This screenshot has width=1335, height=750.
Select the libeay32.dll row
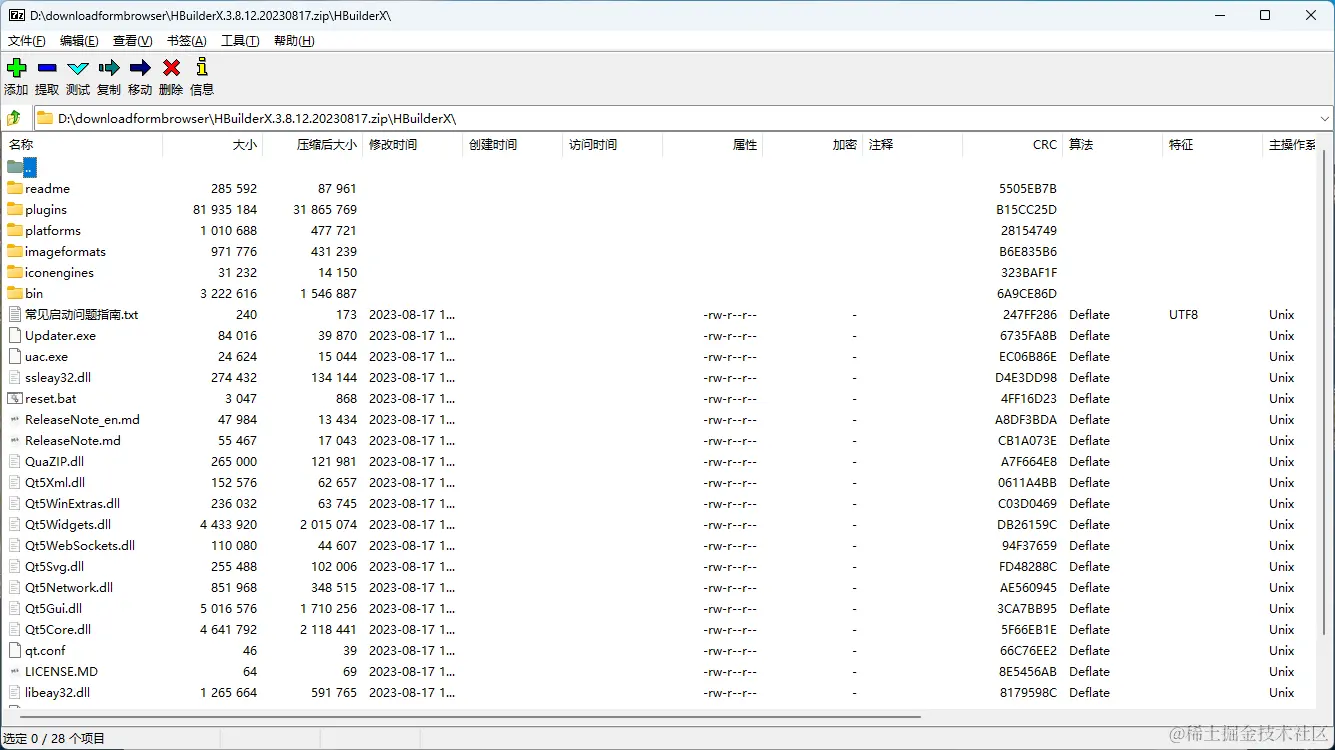(x=660, y=692)
